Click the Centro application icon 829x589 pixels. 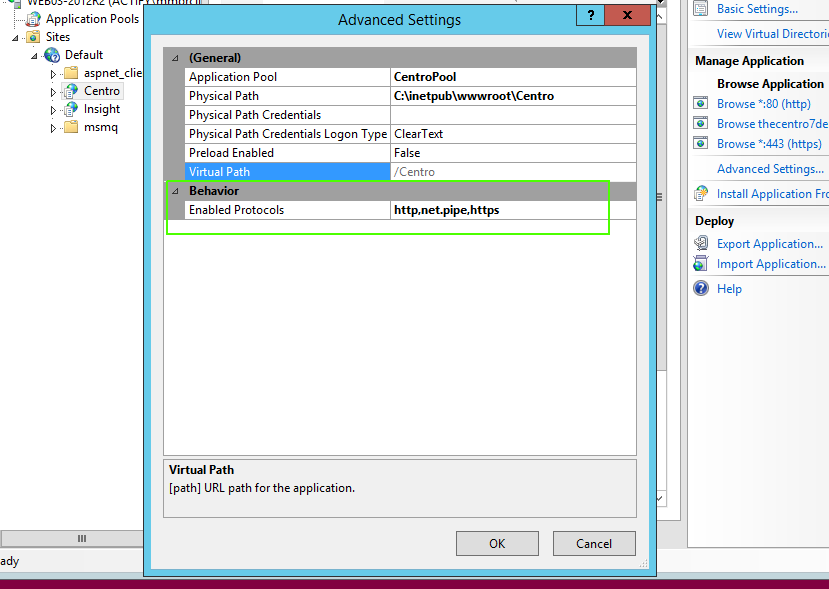coord(71,91)
